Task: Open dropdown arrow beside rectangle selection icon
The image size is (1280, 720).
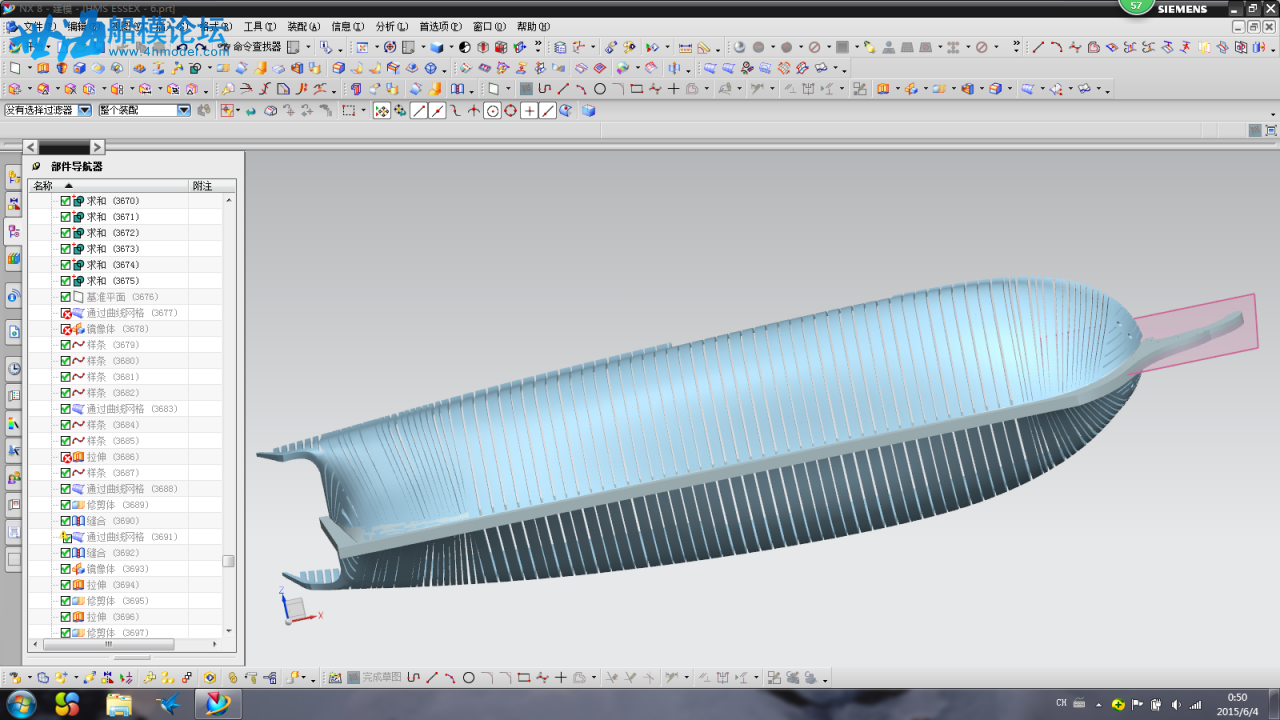Action: pyautogui.click(x=363, y=110)
